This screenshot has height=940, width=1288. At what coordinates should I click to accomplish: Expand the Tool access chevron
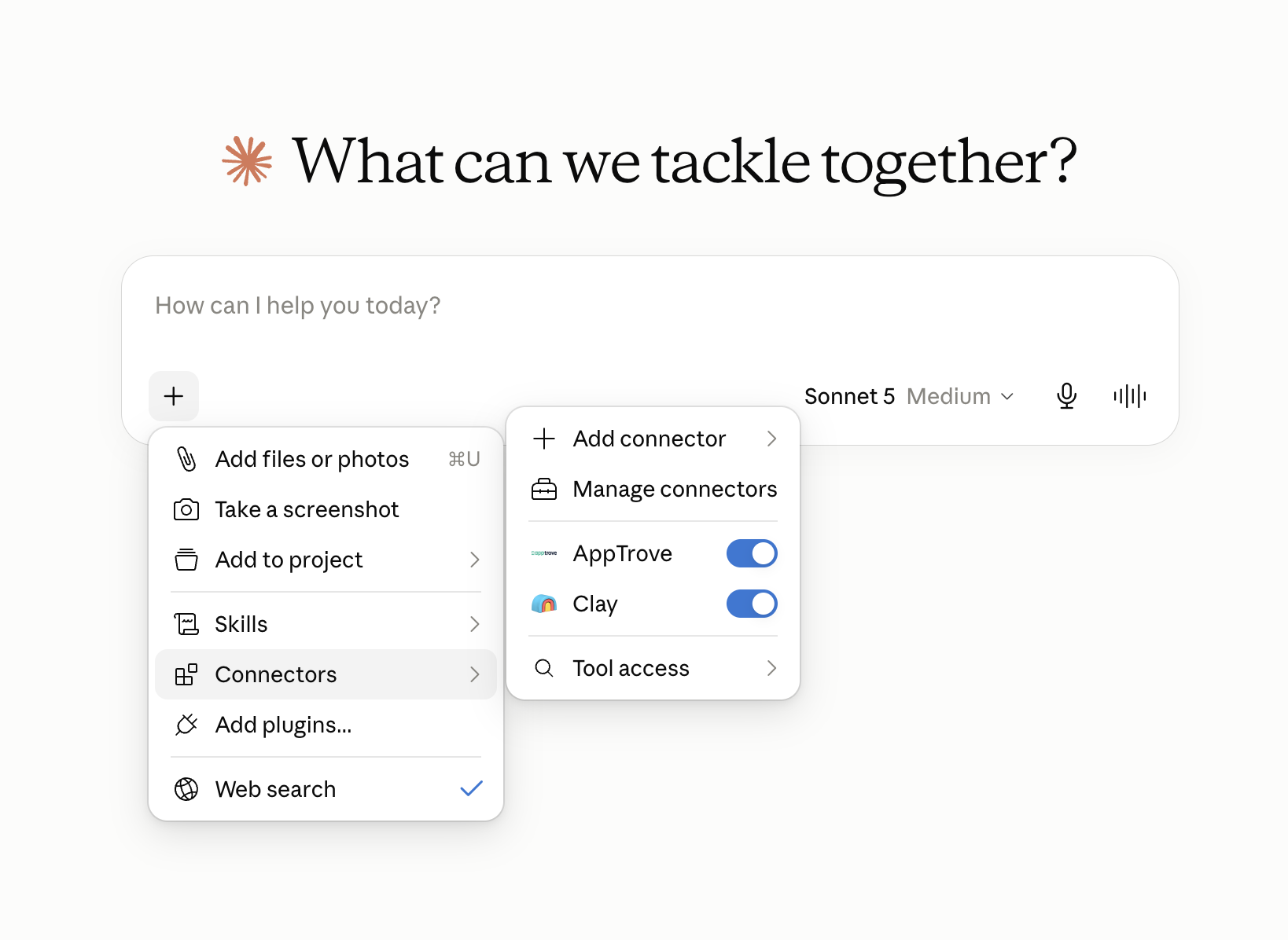(771, 668)
